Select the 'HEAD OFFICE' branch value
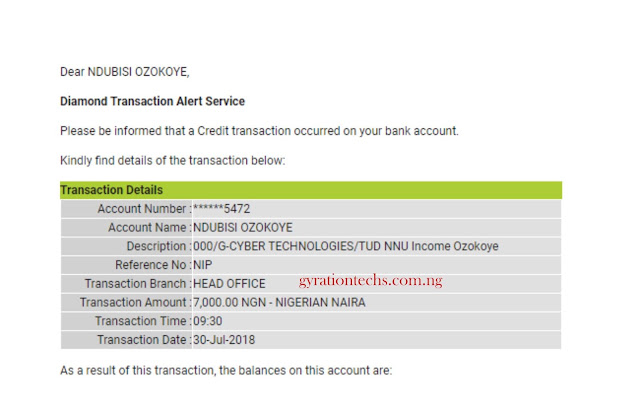The height and width of the screenshot is (411, 640). click(x=229, y=284)
